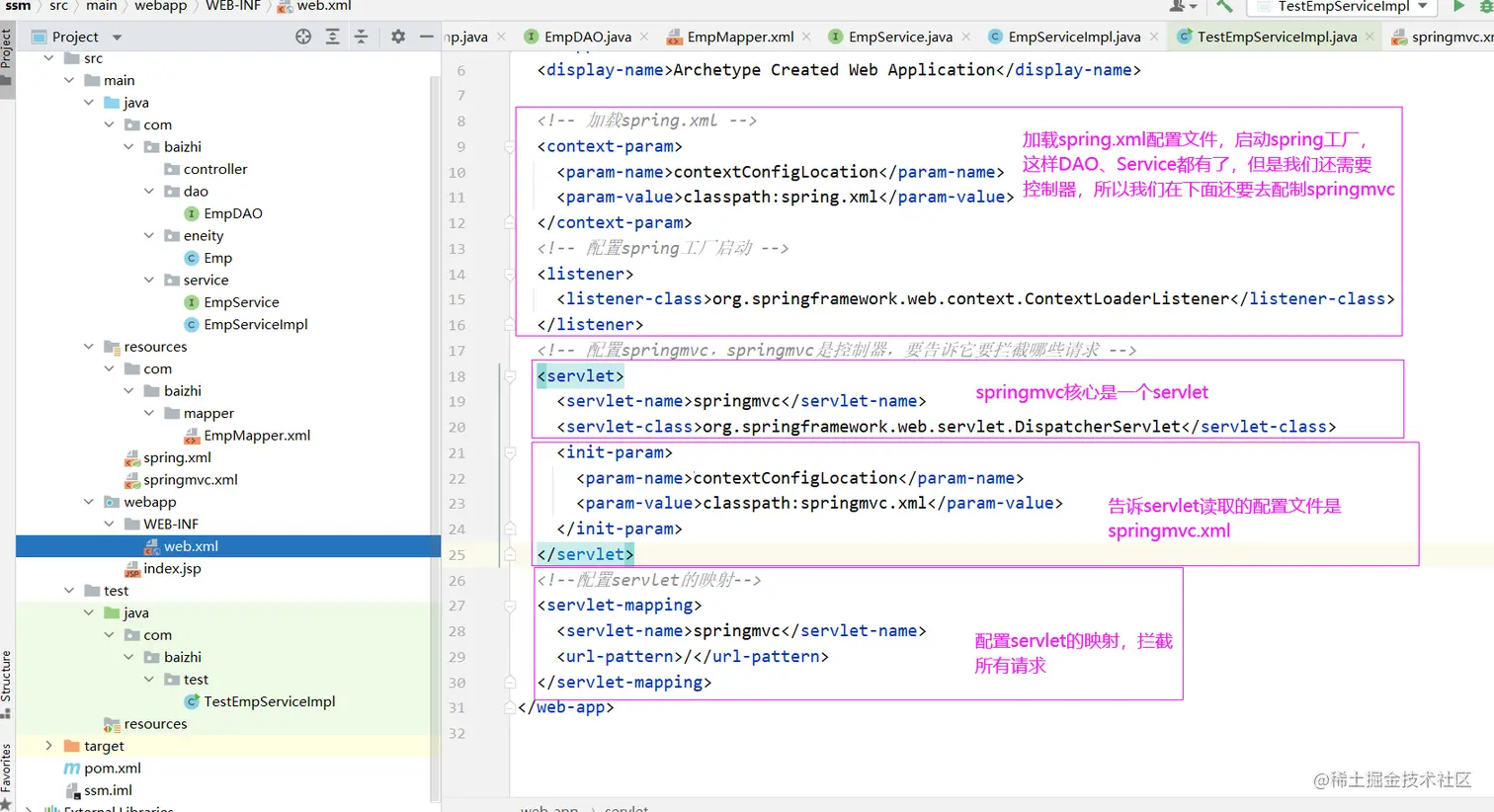Select EmpService interface in project tree

click(241, 302)
